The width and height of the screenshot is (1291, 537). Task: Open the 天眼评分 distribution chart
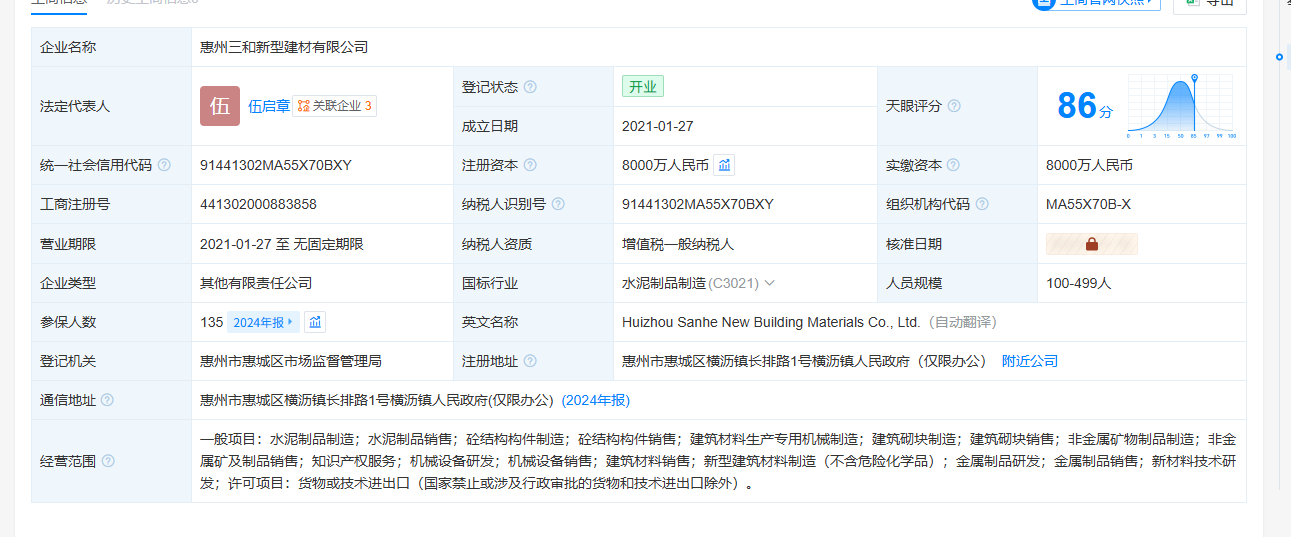pos(1181,106)
